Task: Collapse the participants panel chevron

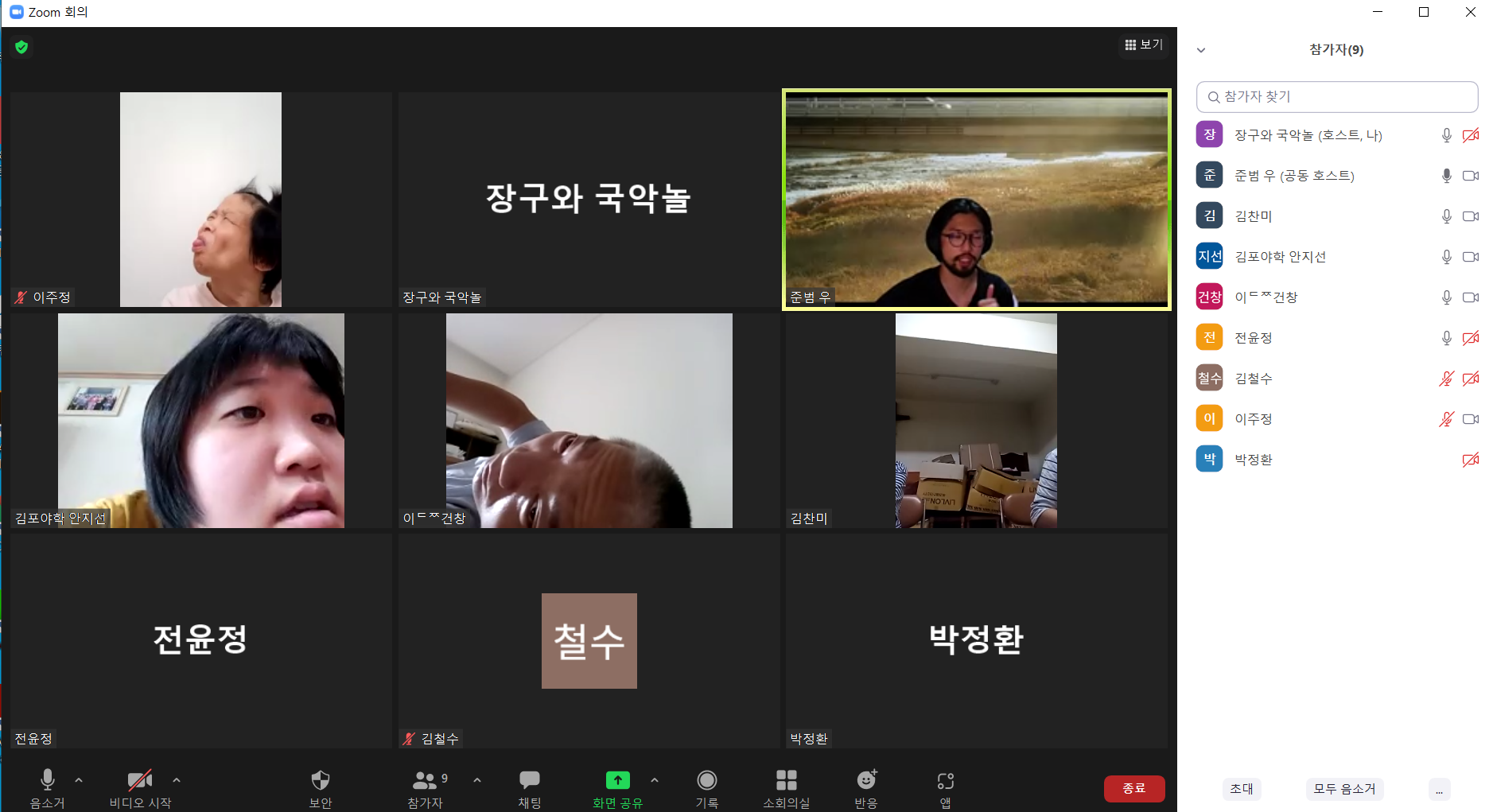Action: click(x=1201, y=50)
